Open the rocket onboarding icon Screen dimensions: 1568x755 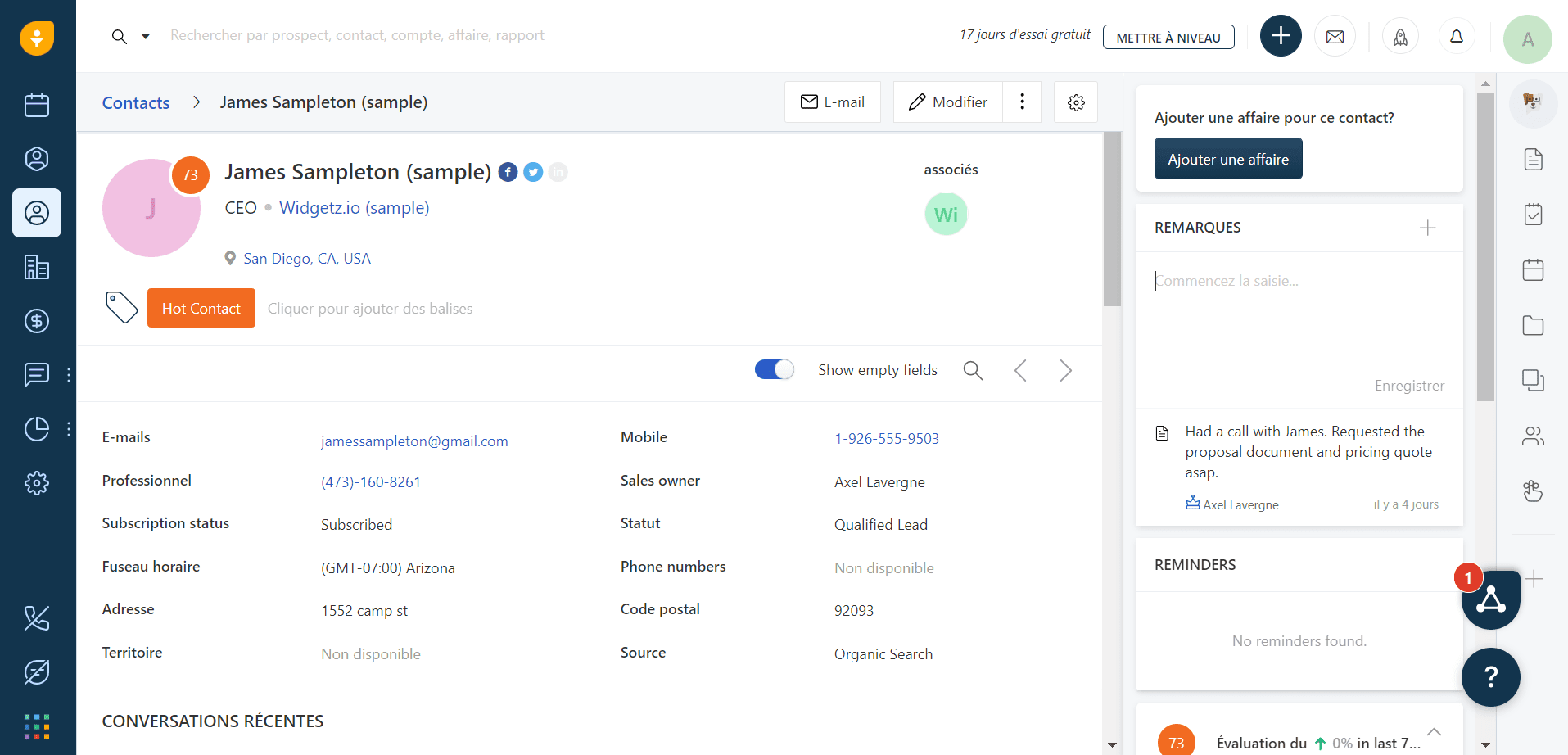pos(1401,37)
